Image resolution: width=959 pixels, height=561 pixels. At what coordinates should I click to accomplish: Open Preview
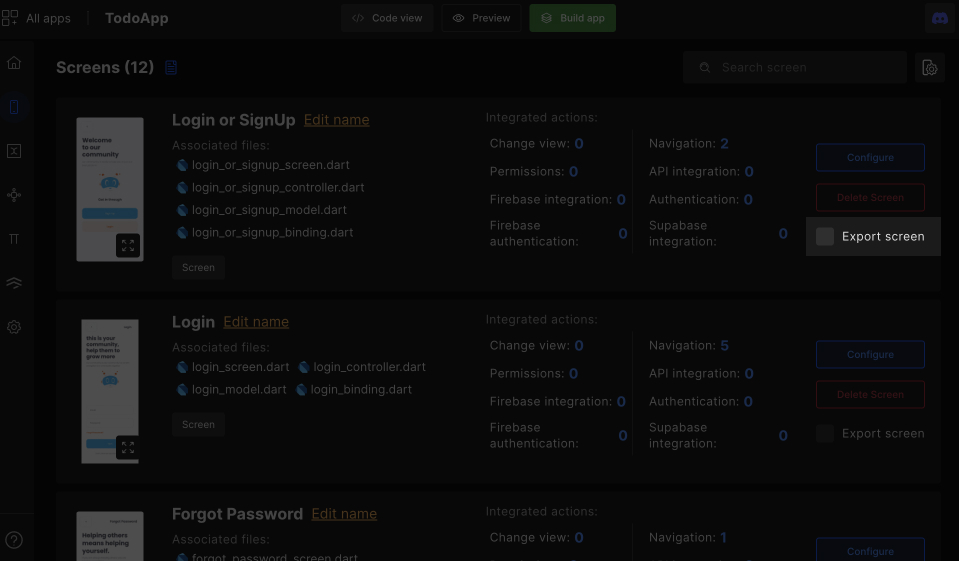point(481,18)
